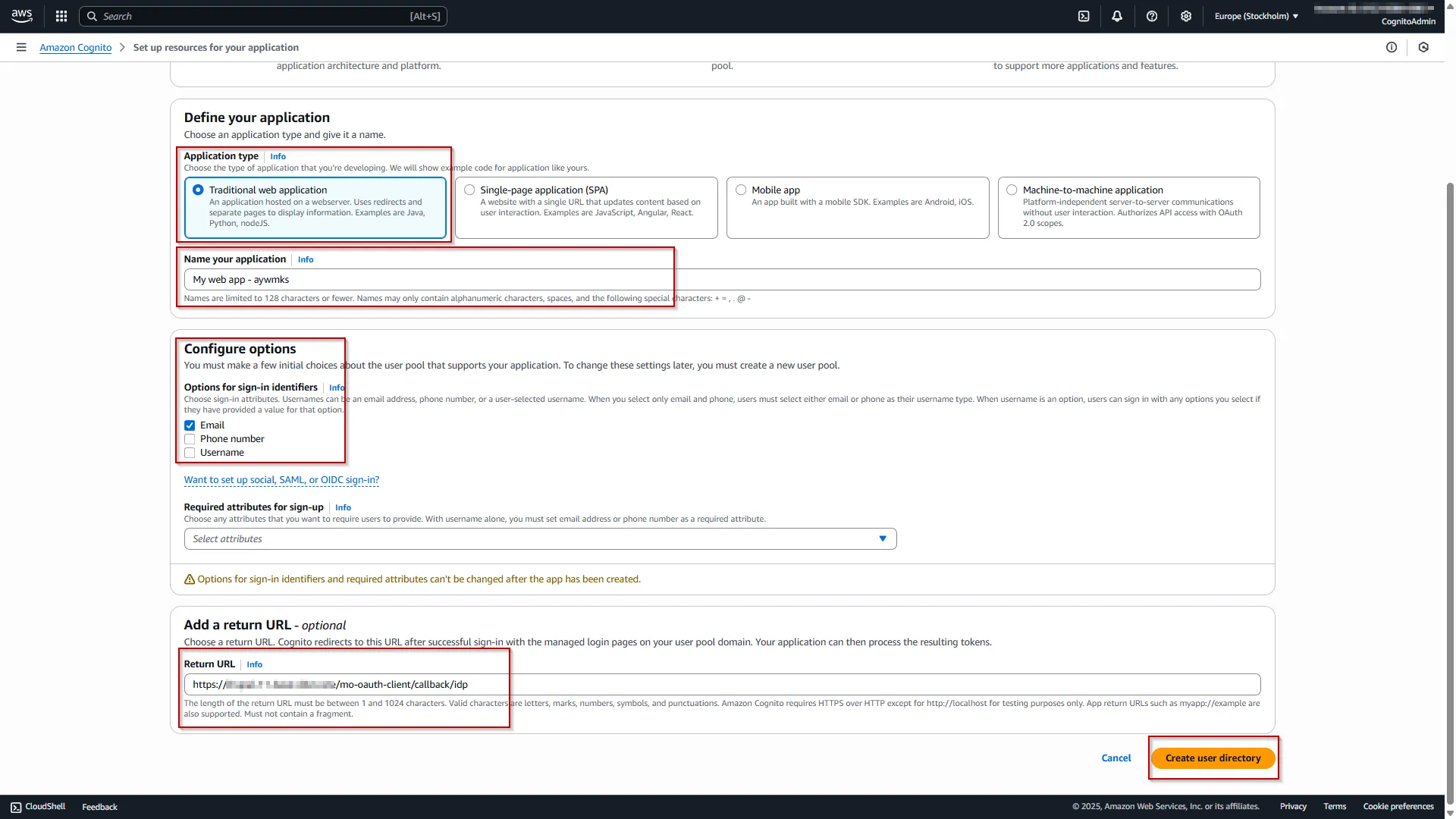Focus the AWS search bar

(x=262, y=16)
